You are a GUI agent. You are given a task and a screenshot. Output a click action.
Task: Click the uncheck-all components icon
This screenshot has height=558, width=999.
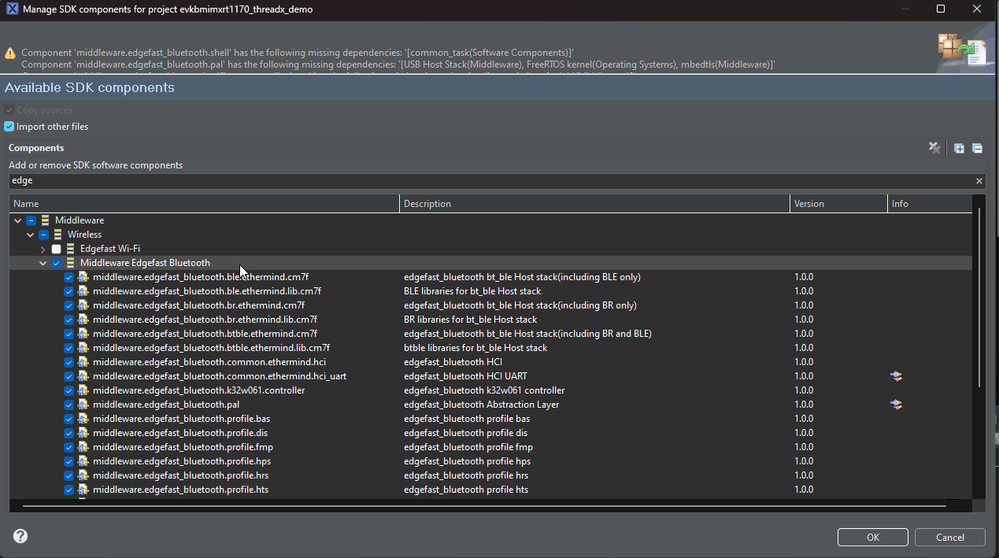[934, 148]
